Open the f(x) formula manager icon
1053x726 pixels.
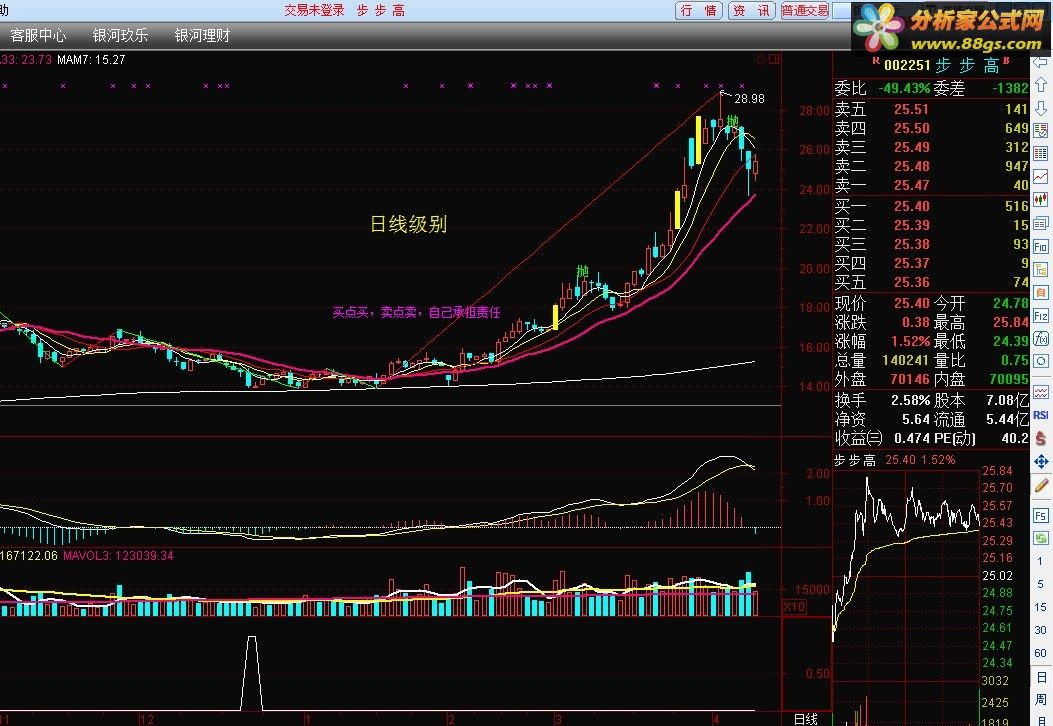(1040, 338)
